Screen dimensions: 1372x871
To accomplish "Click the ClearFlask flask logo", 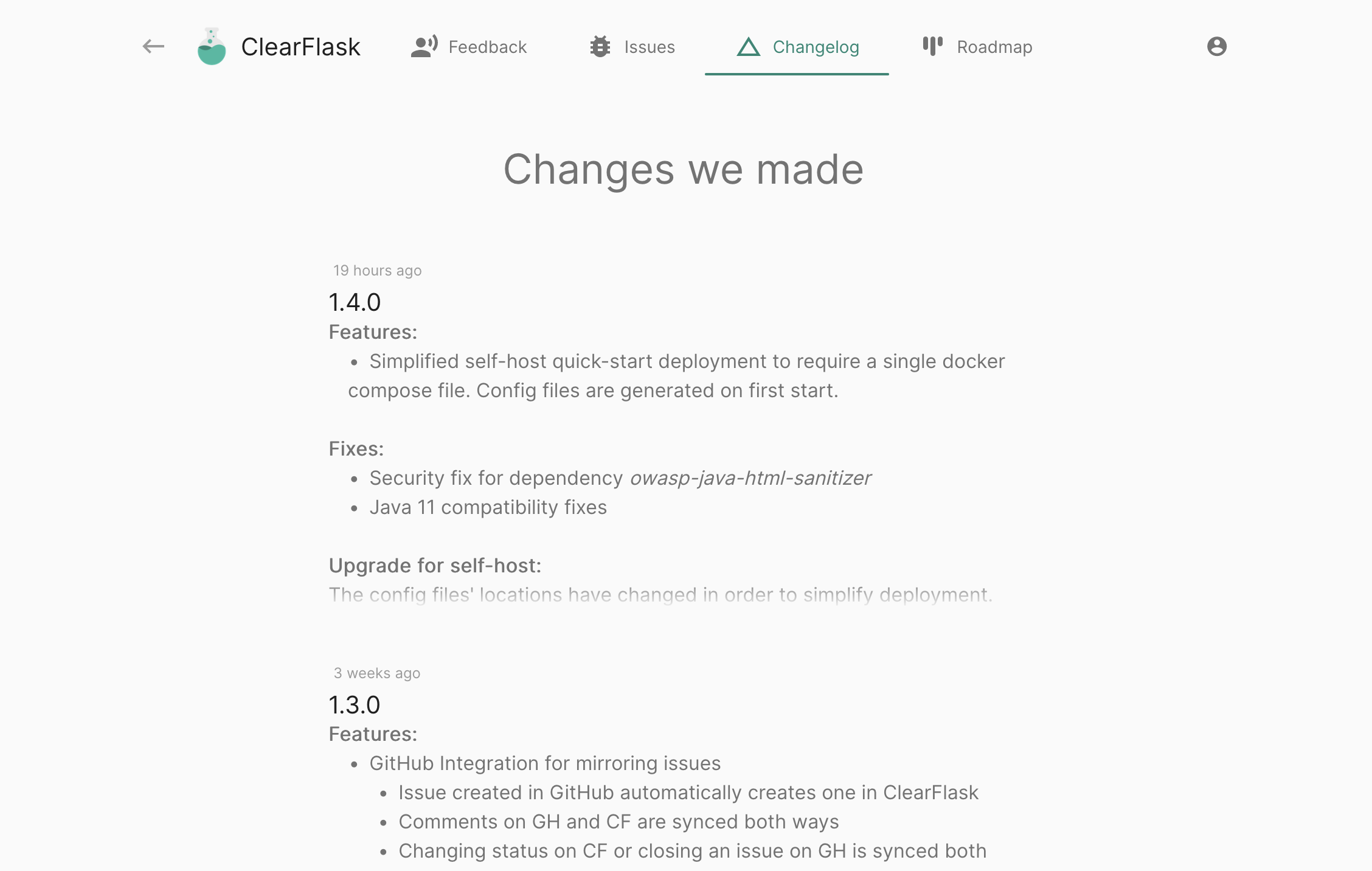I will click(x=210, y=46).
